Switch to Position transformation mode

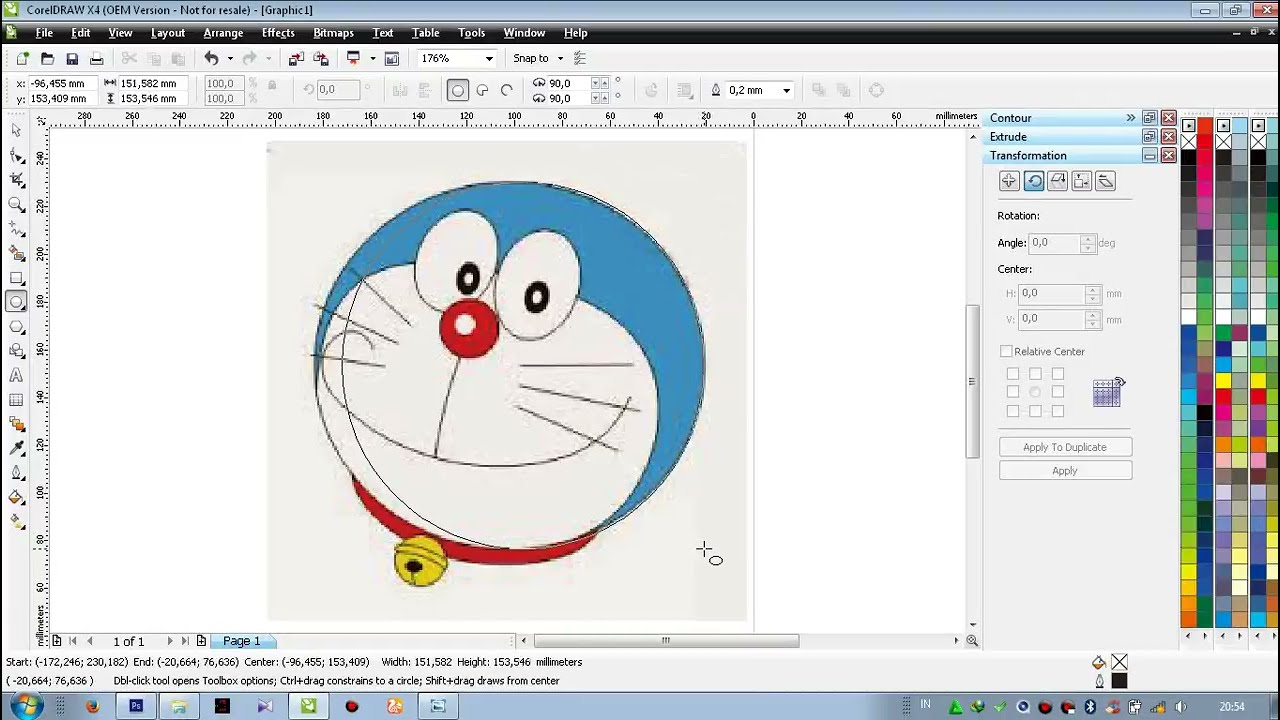[1009, 181]
